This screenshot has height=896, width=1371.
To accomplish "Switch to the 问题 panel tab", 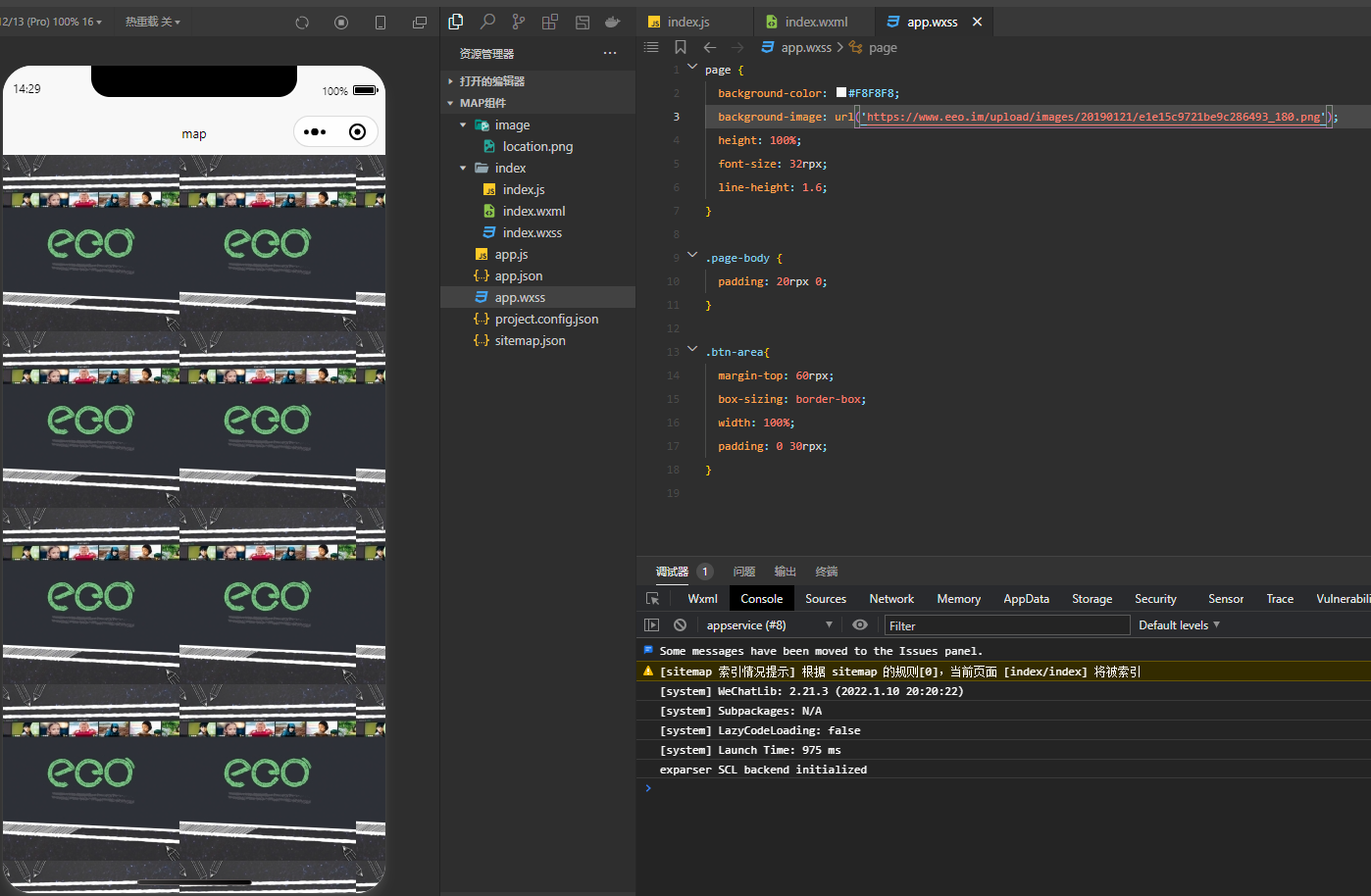I will point(744,572).
